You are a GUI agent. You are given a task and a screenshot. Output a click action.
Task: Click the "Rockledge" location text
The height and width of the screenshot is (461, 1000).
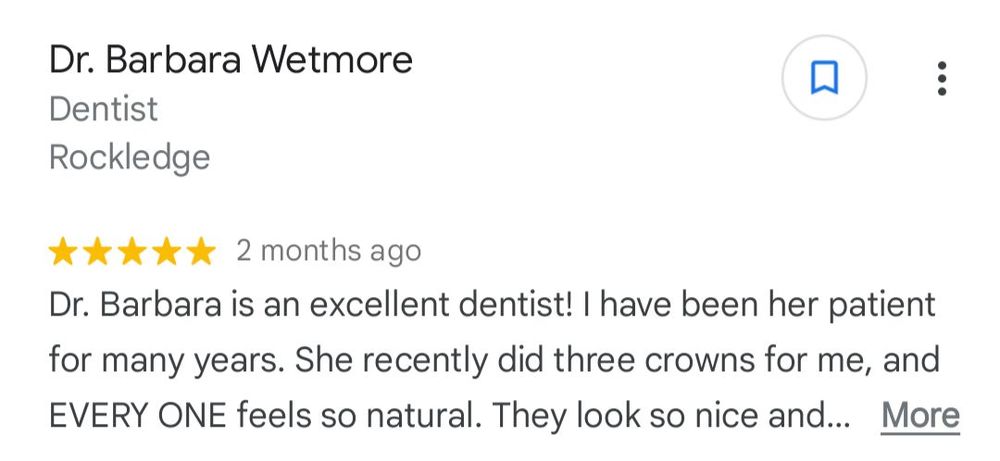point(129,157)
